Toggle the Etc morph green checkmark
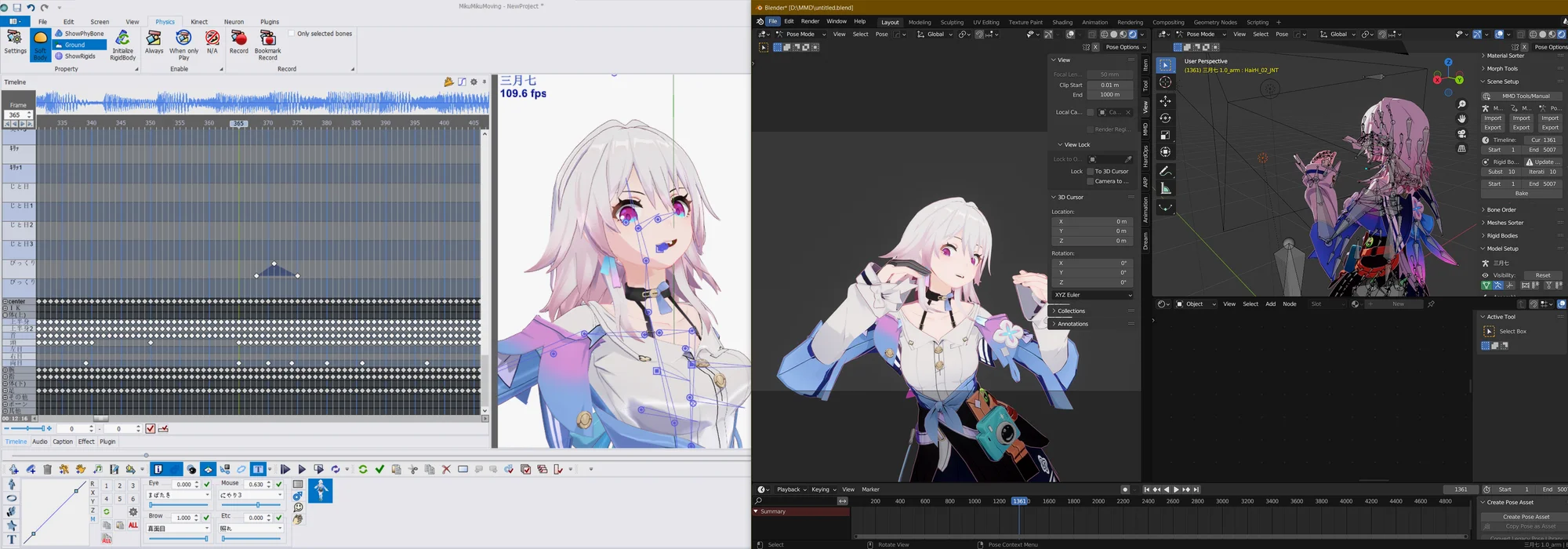This screenshot has height=549, width=1568. (279, 518)
